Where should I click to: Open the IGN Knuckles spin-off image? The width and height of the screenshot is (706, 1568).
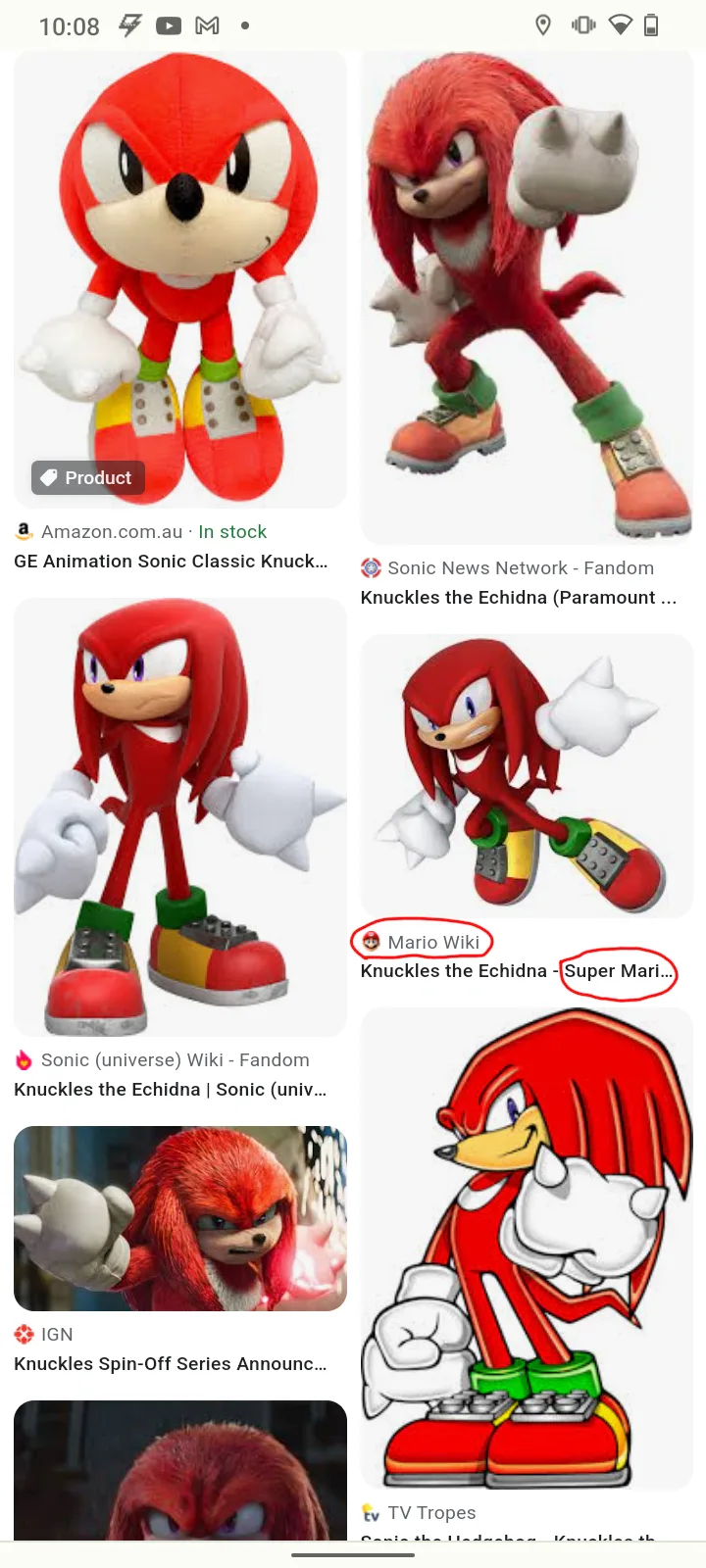180,1219
